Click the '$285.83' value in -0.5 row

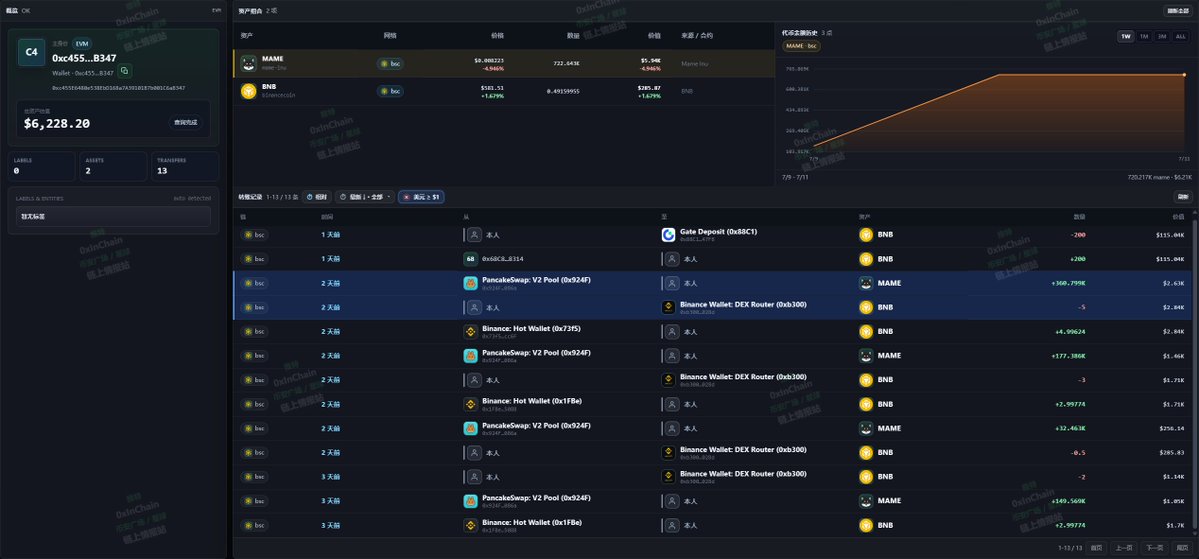[x=1172, y=453]
